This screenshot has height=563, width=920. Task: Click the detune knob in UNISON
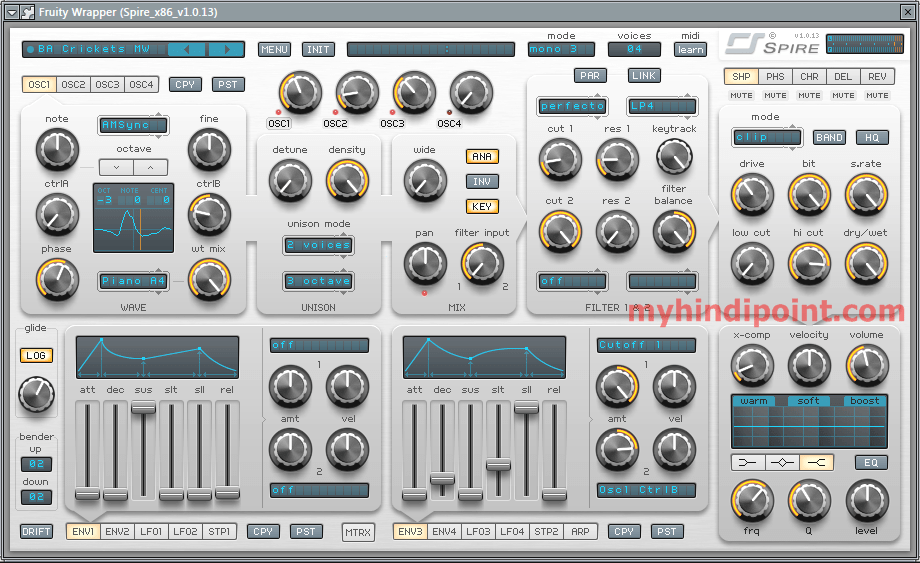(290, 181)
